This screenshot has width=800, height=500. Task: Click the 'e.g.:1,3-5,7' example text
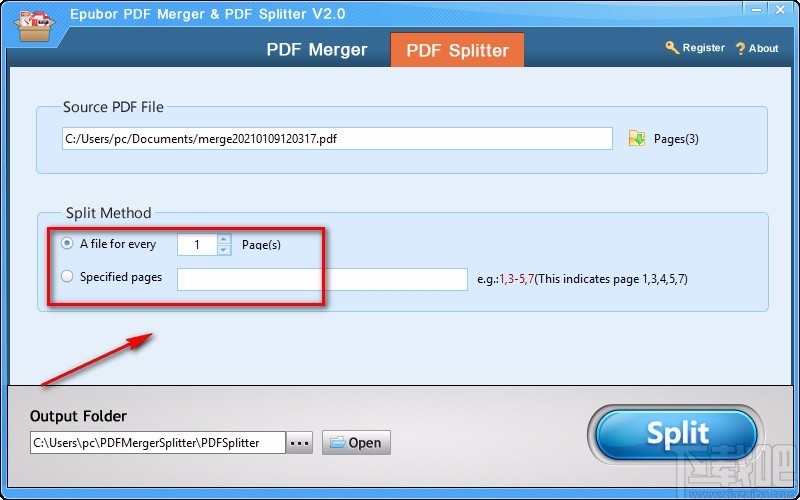coord(507,279)
